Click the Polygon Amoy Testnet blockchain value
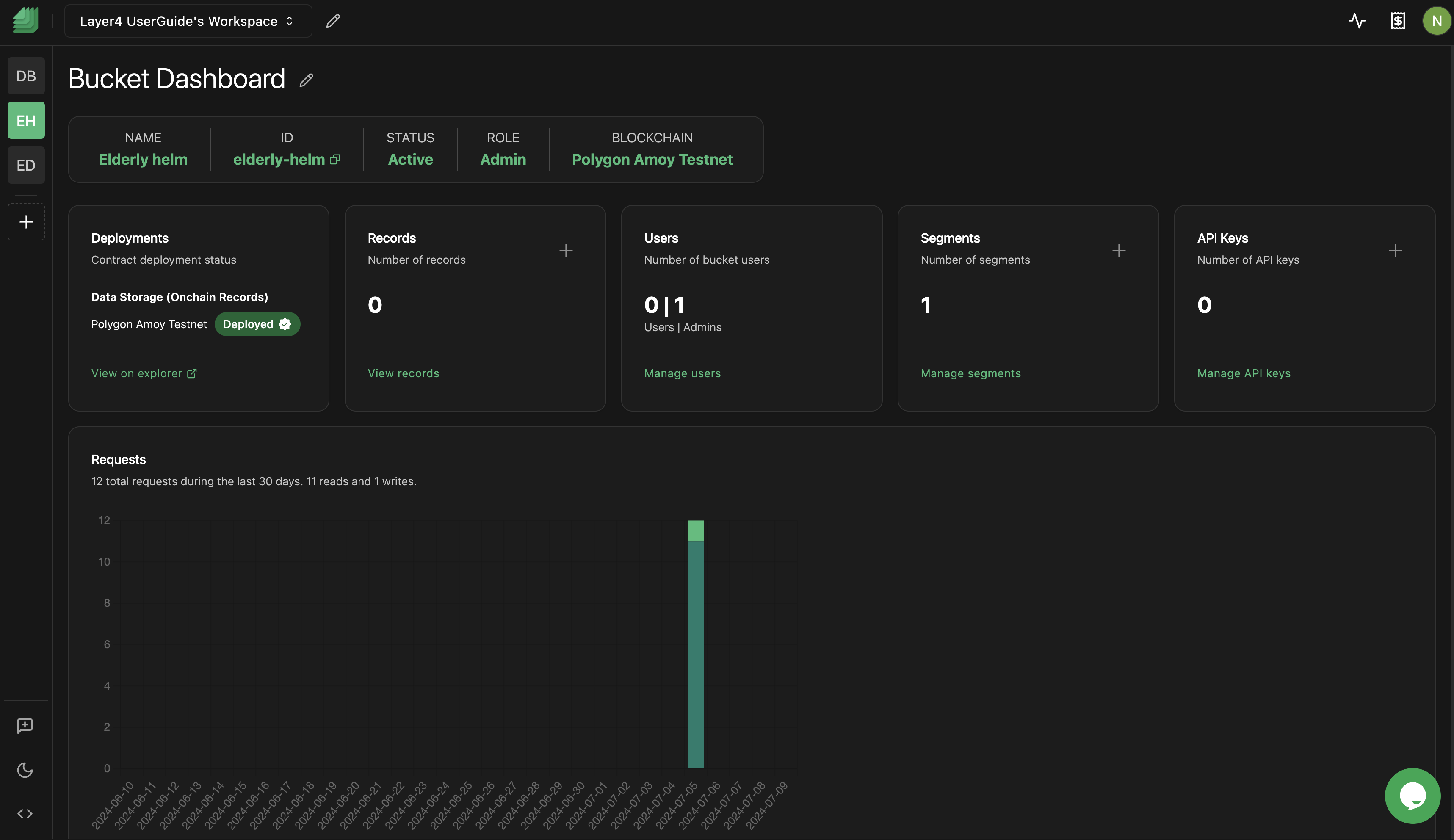 point(652,160)
